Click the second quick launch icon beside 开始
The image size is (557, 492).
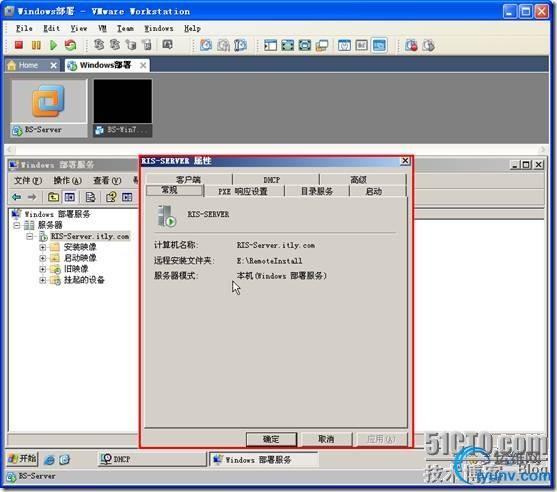pos(64,460)
